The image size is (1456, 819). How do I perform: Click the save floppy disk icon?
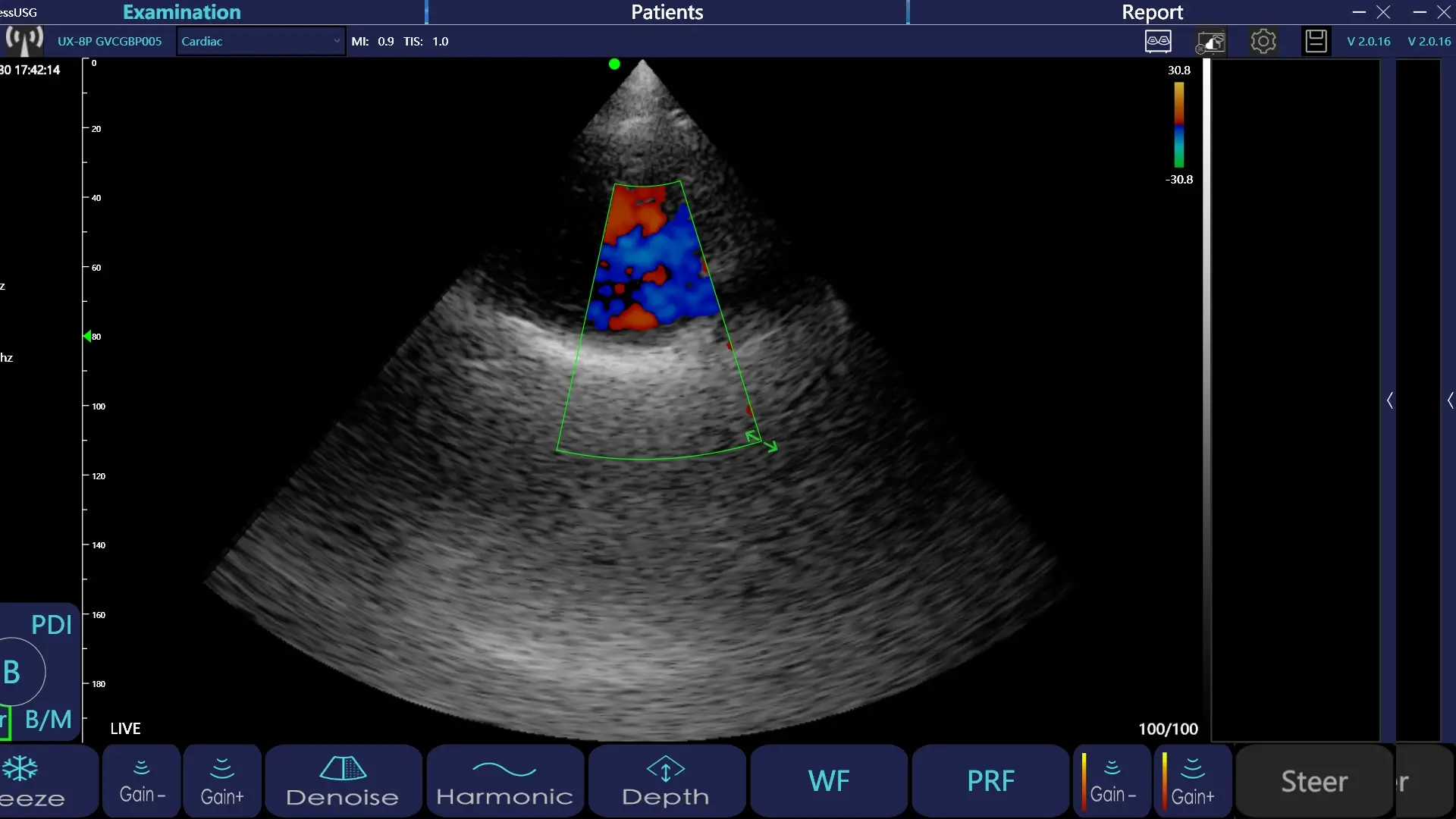click(1316, 41)
